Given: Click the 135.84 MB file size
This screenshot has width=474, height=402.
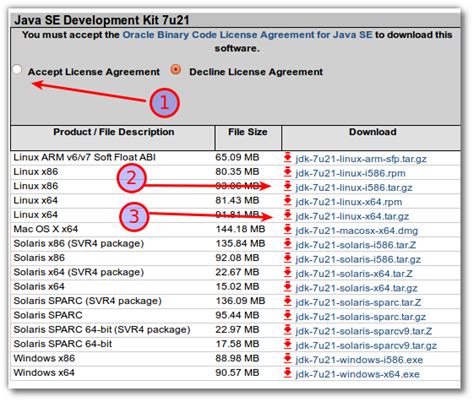Looking at the screenshot, I should [x=240, y=243].
